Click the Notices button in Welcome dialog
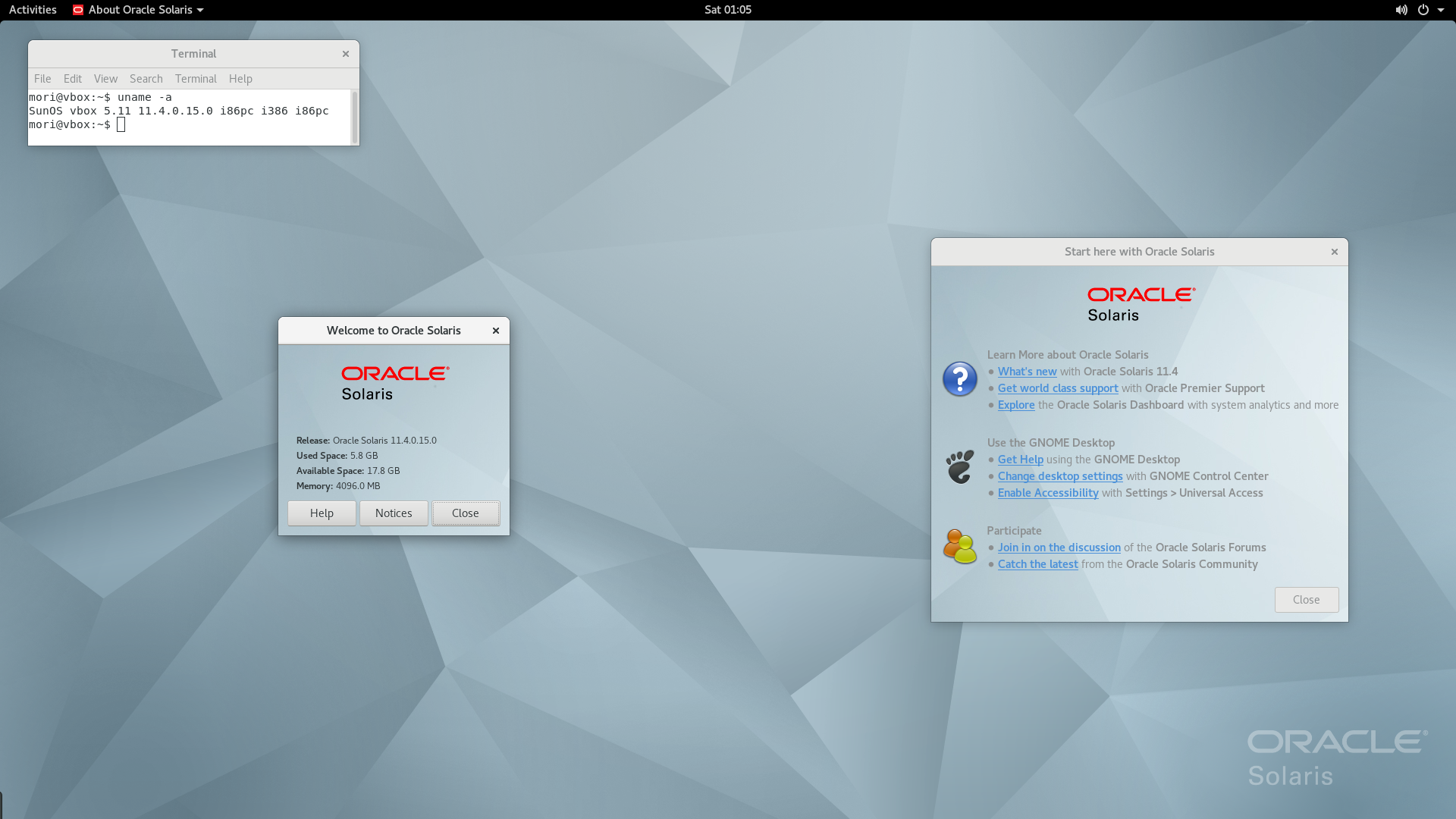Screen dimensions: 1456x819 pos(393,513)
